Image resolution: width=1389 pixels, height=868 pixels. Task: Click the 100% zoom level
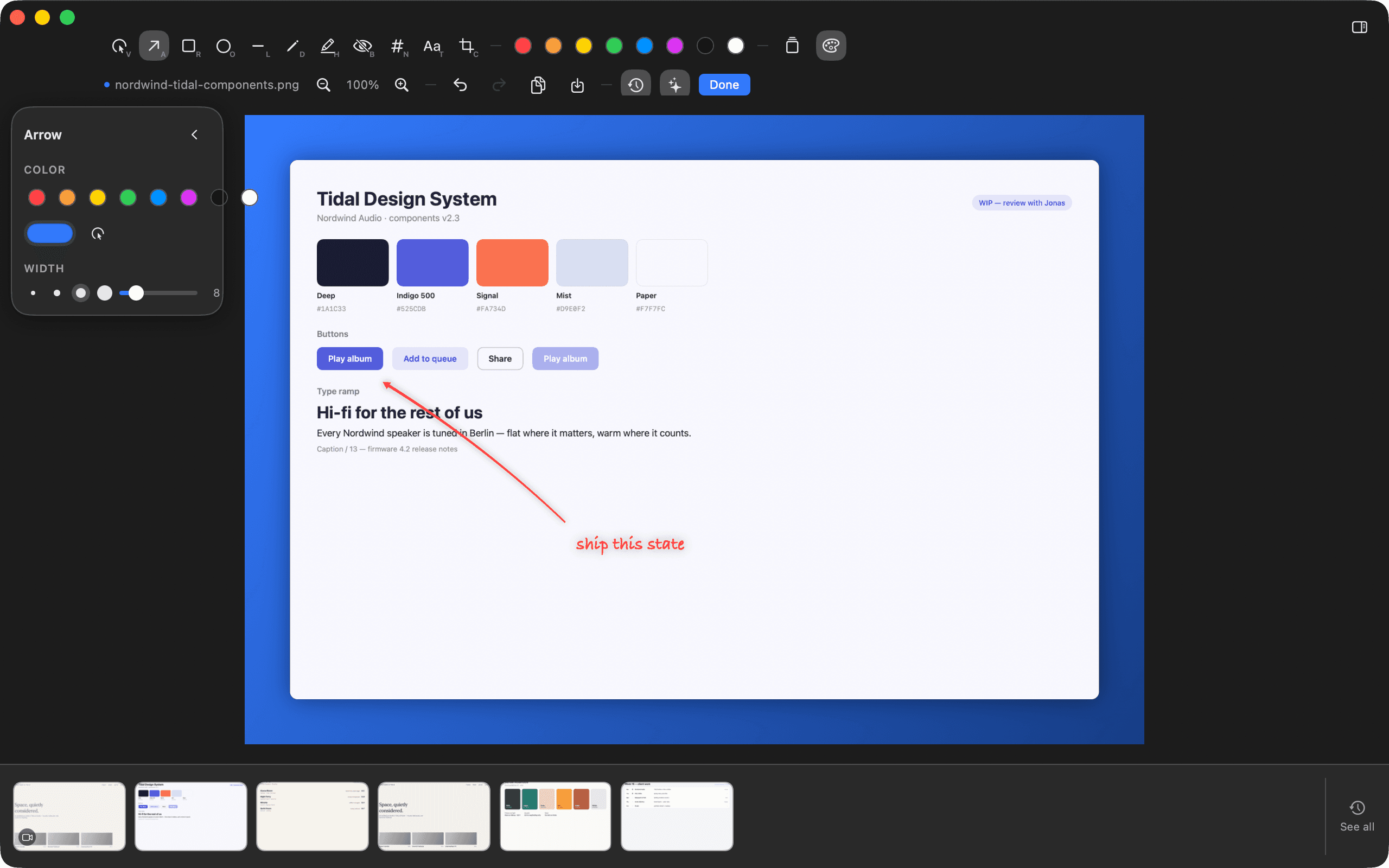[363, 85]
